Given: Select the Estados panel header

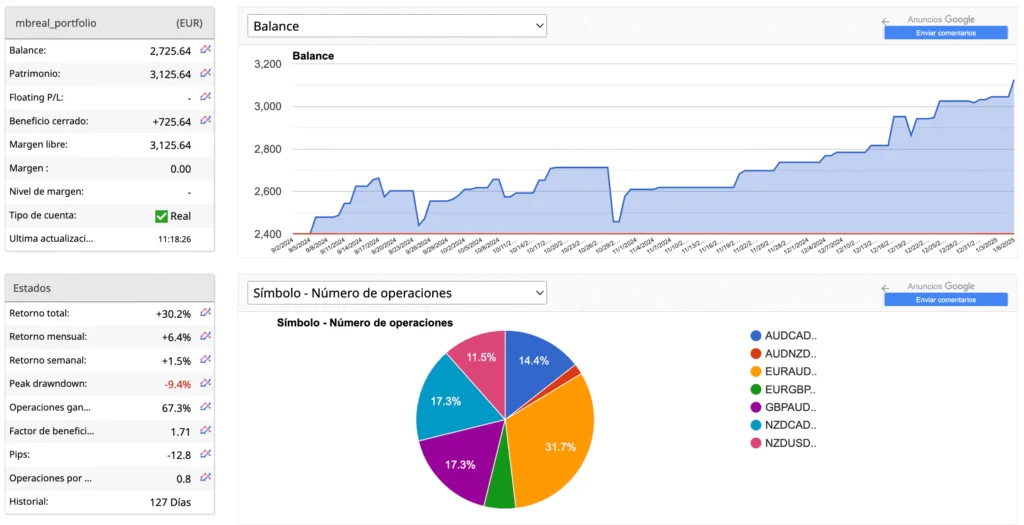Looking at the screenshot, I should click(x=109, y=288).
